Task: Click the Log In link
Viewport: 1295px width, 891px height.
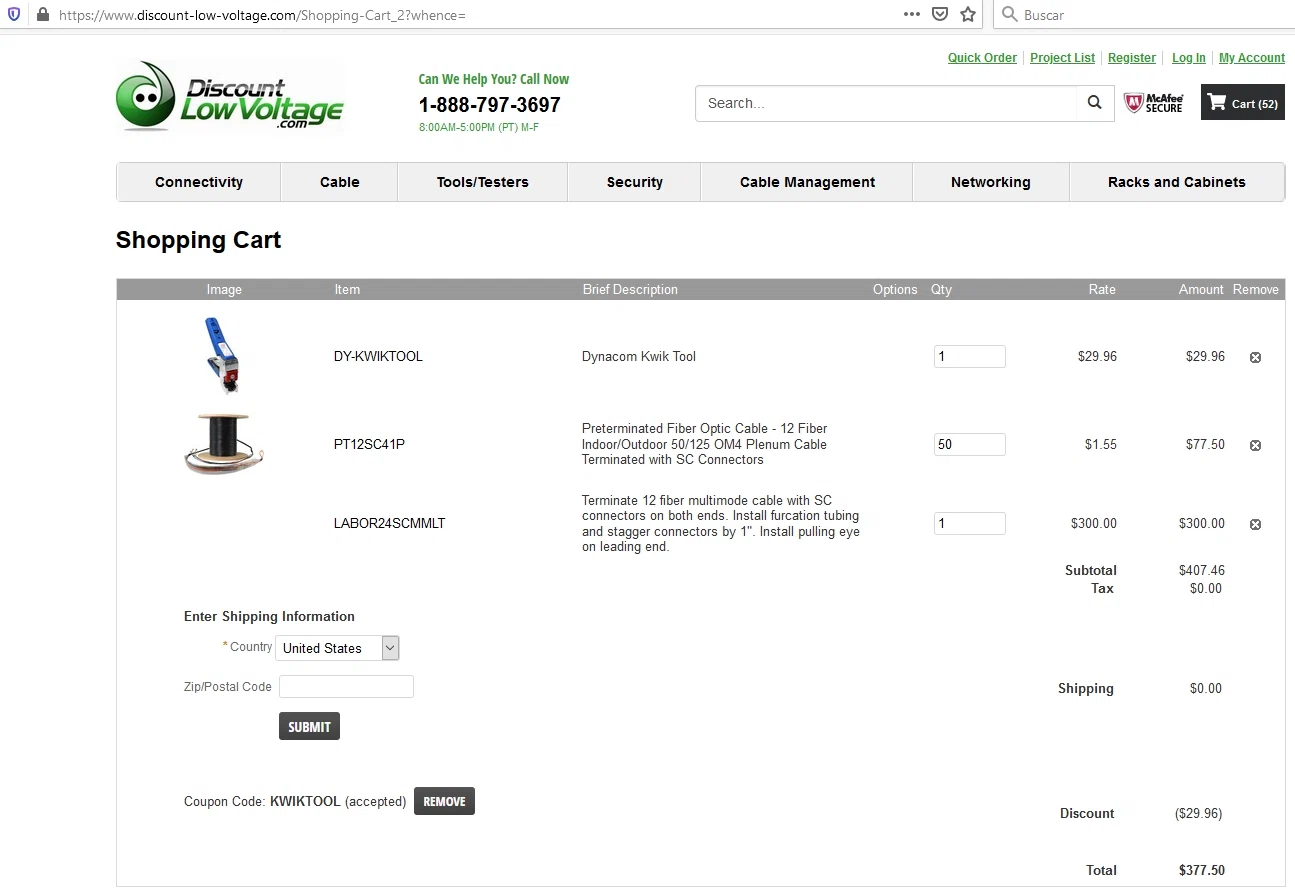Action: click(x=1189, y=58)
